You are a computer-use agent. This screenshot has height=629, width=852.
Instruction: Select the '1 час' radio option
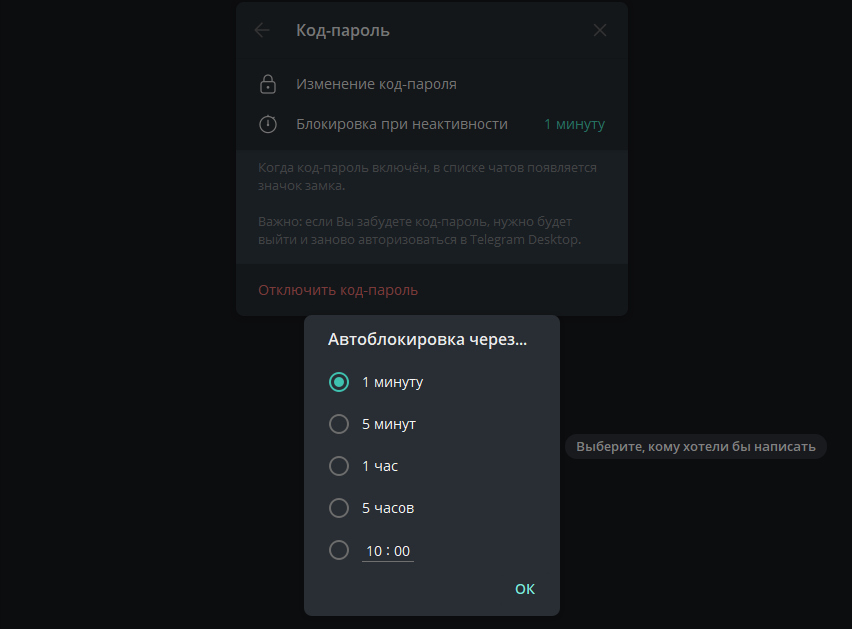[x=339, y=466]
